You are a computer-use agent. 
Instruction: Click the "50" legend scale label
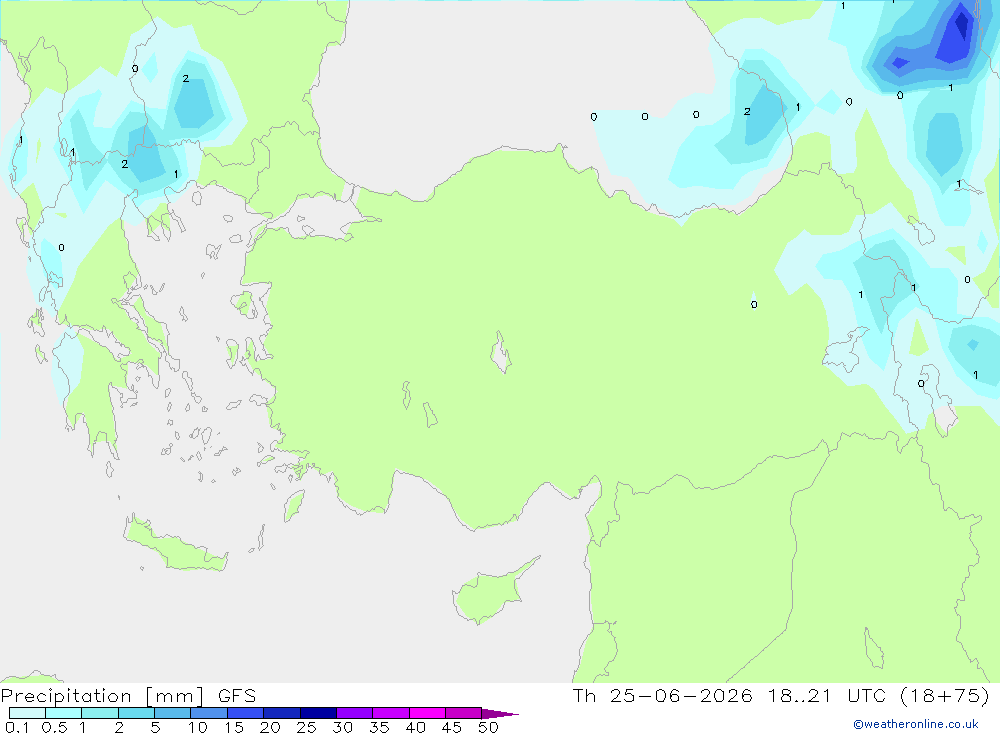click(x=489, y=727)
